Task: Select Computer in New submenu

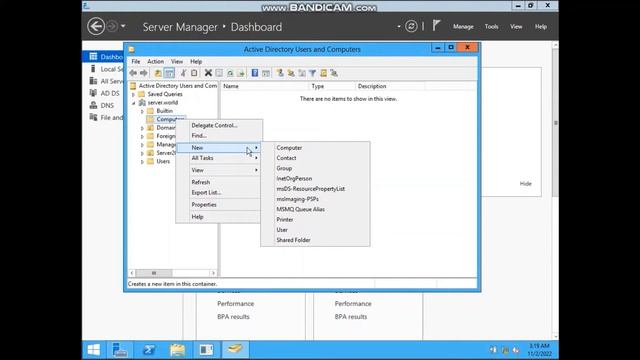Action: (x=315, y=148)
